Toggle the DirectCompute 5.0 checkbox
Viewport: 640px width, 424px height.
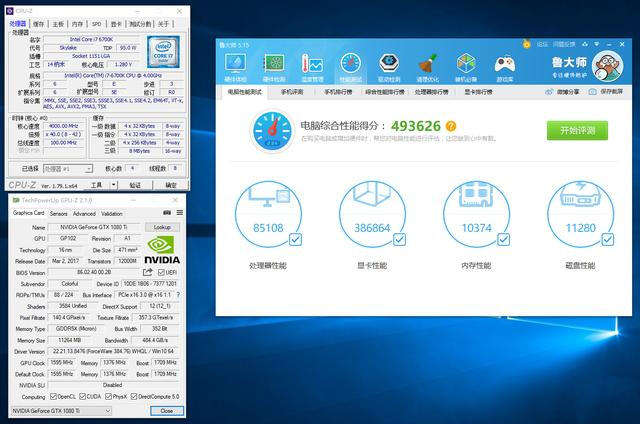133,396
